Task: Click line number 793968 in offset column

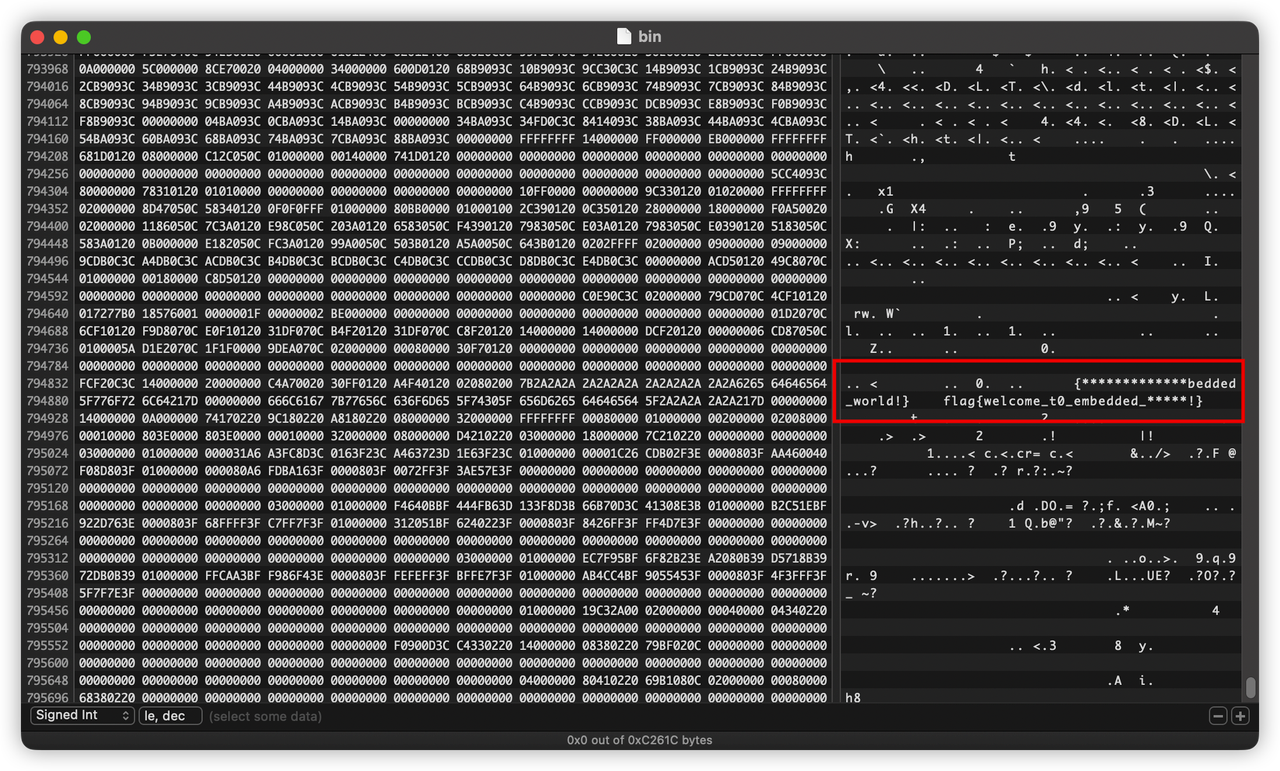Action: click(47, 69)
